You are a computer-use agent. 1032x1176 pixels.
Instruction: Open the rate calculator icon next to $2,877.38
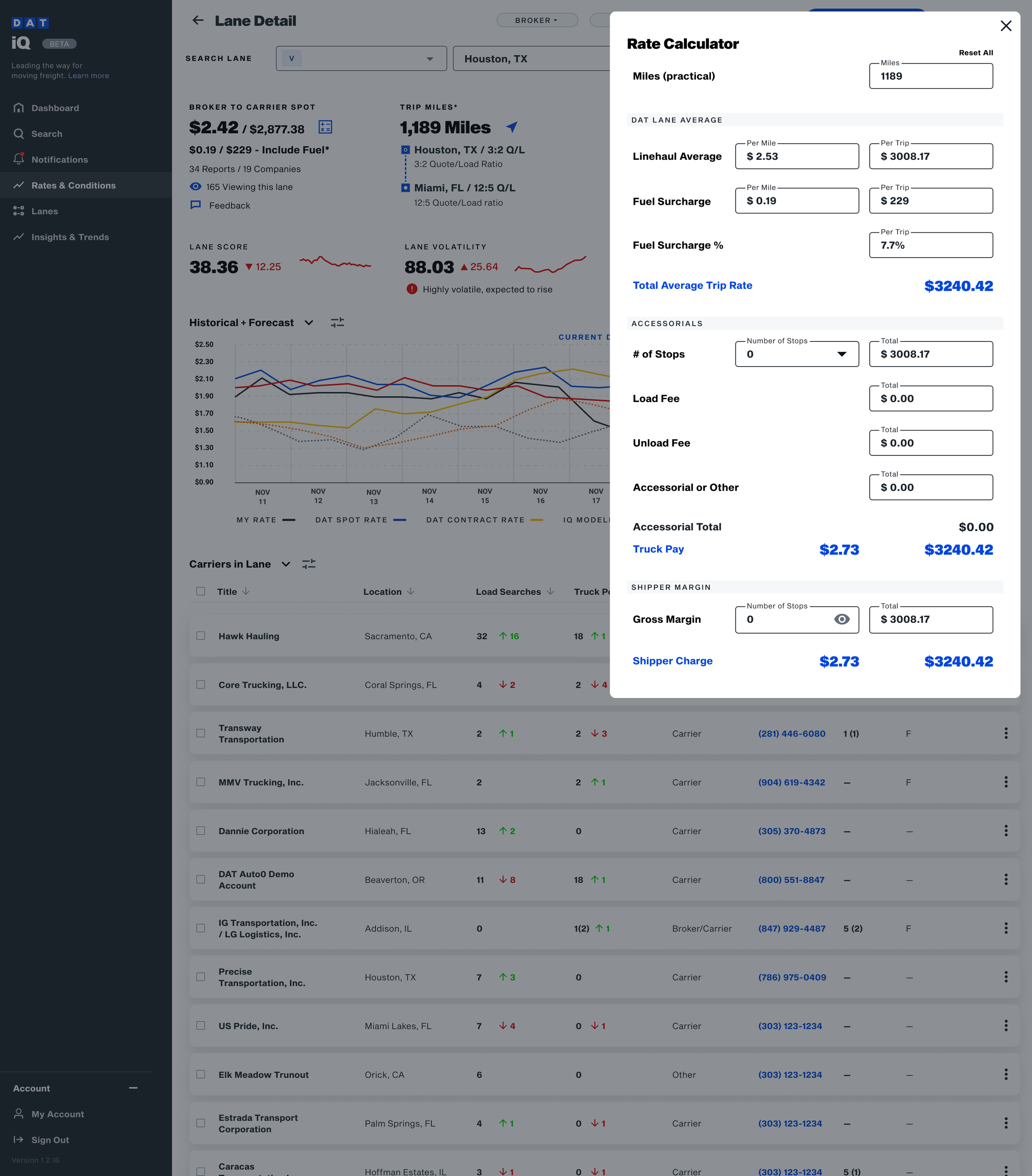(325, 127)
